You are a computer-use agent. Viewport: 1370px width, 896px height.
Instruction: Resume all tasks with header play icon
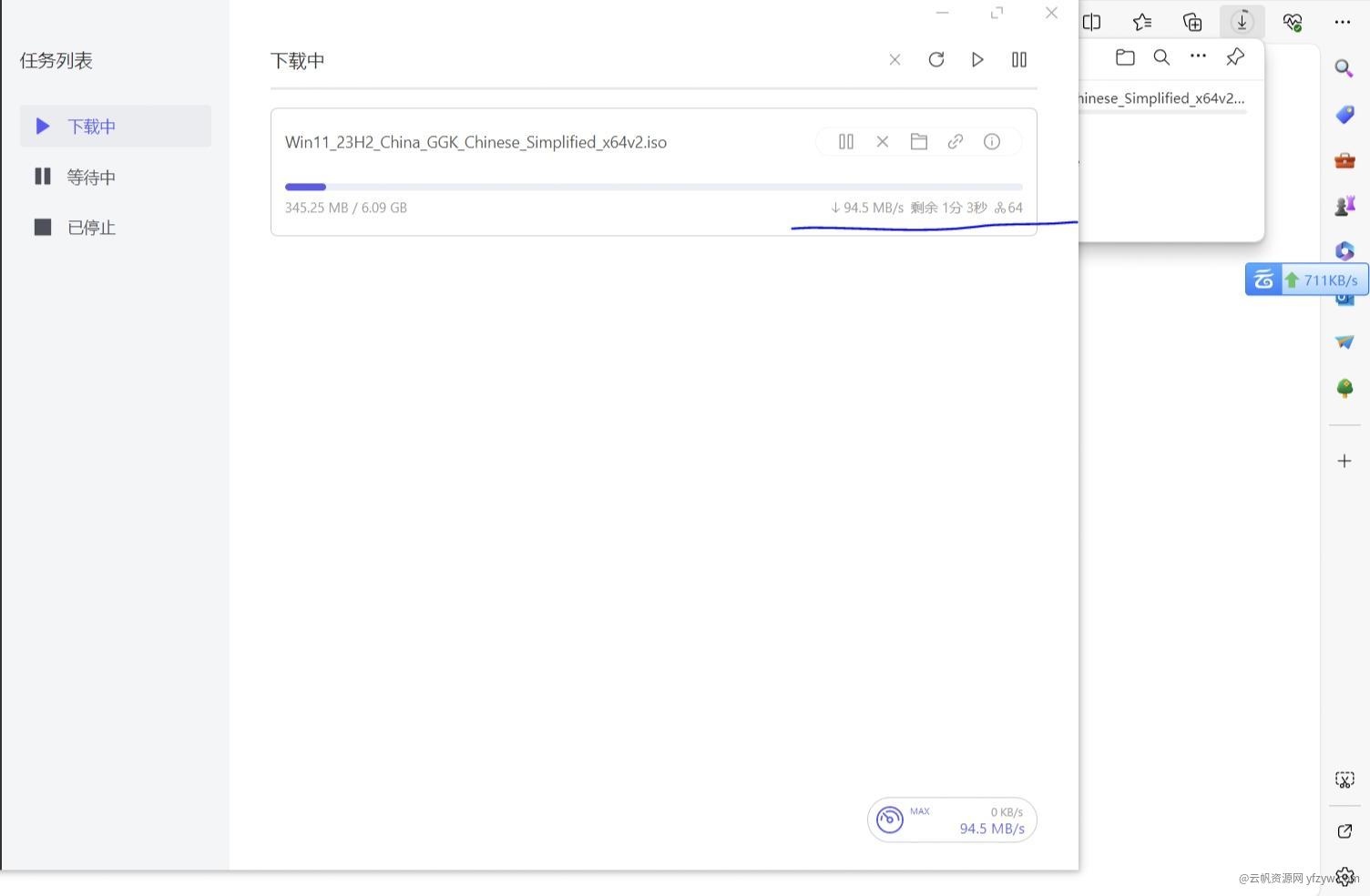click(x=977, y=60)
